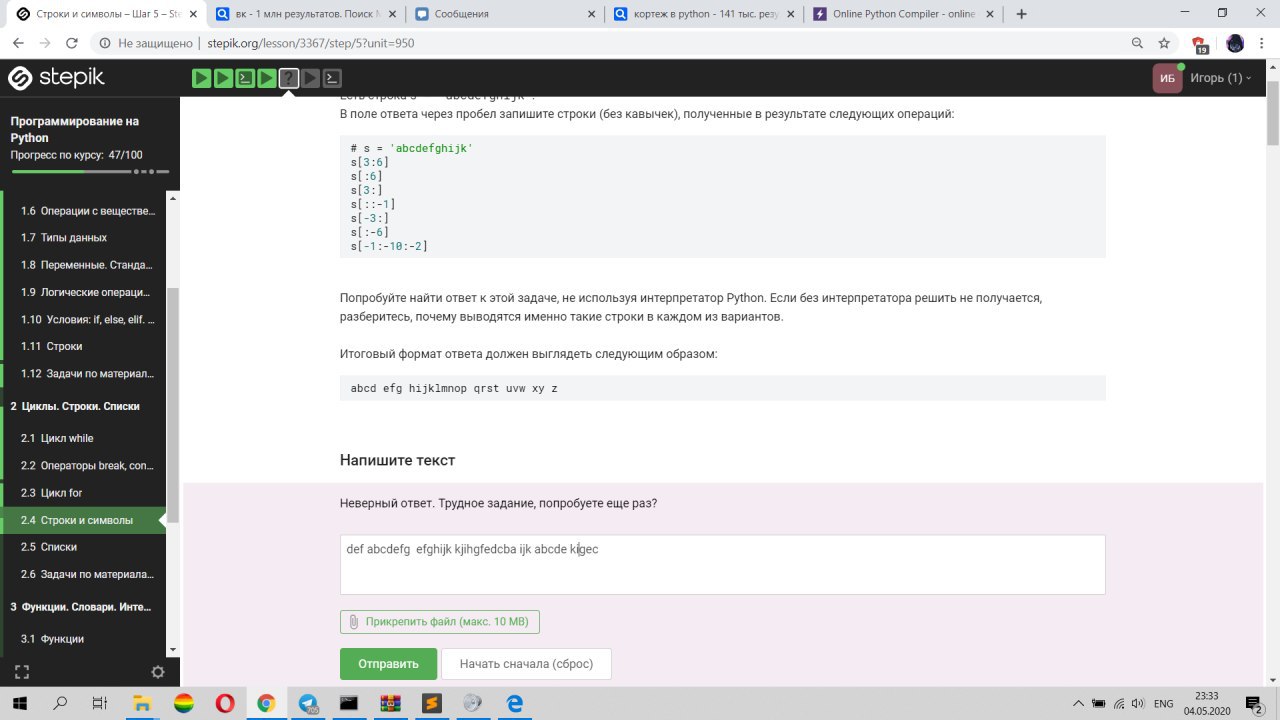Open Windows taskbar search
The height and width of the screenshot is (720, 1280).
tap(61, 703)
